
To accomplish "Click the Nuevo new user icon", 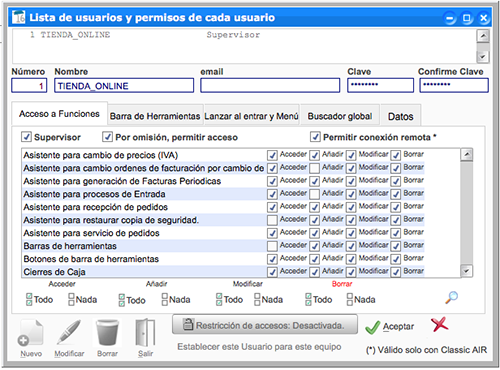I will (31, 333).
